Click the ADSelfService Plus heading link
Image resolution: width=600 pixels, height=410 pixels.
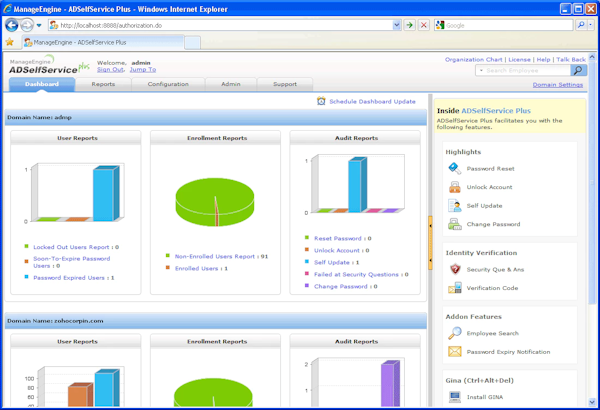(496, 111)
